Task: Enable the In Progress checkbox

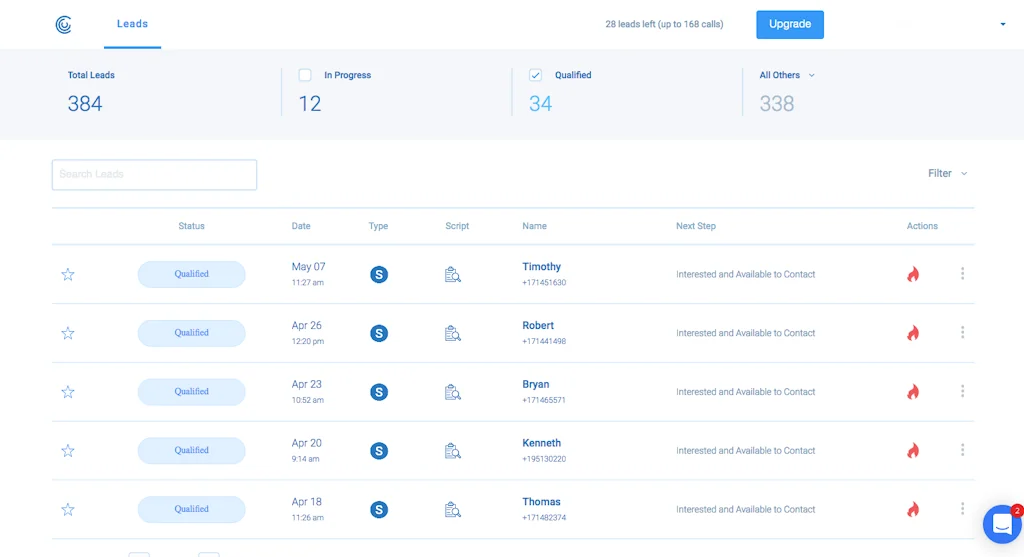Action: tap(305, 75)
